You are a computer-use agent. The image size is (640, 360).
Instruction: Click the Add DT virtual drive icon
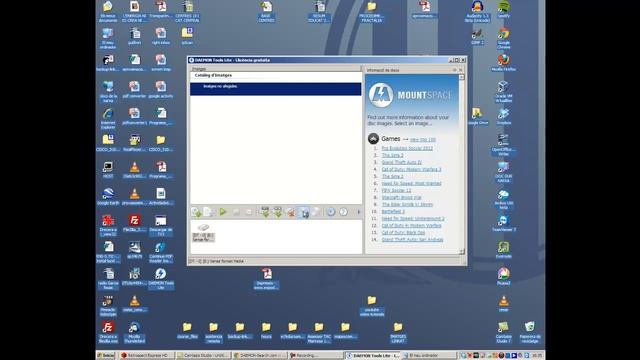pyautogui.click(x=265, y=212)
